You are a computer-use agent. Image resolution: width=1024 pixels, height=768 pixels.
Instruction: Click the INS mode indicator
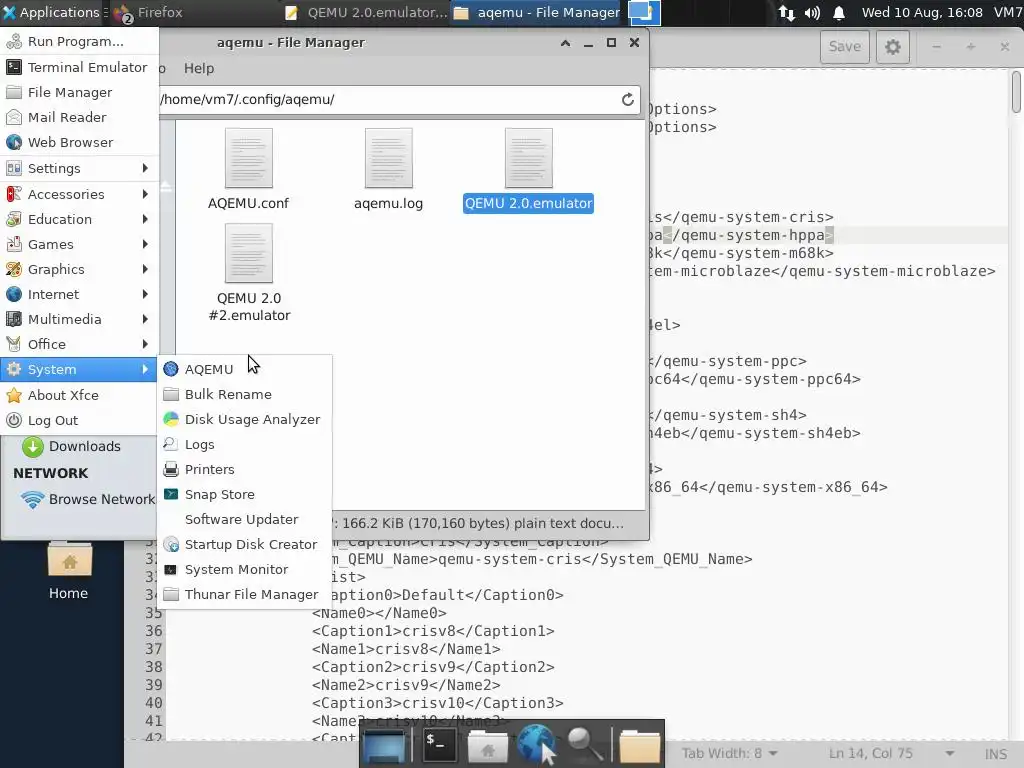tap(995, 754)
